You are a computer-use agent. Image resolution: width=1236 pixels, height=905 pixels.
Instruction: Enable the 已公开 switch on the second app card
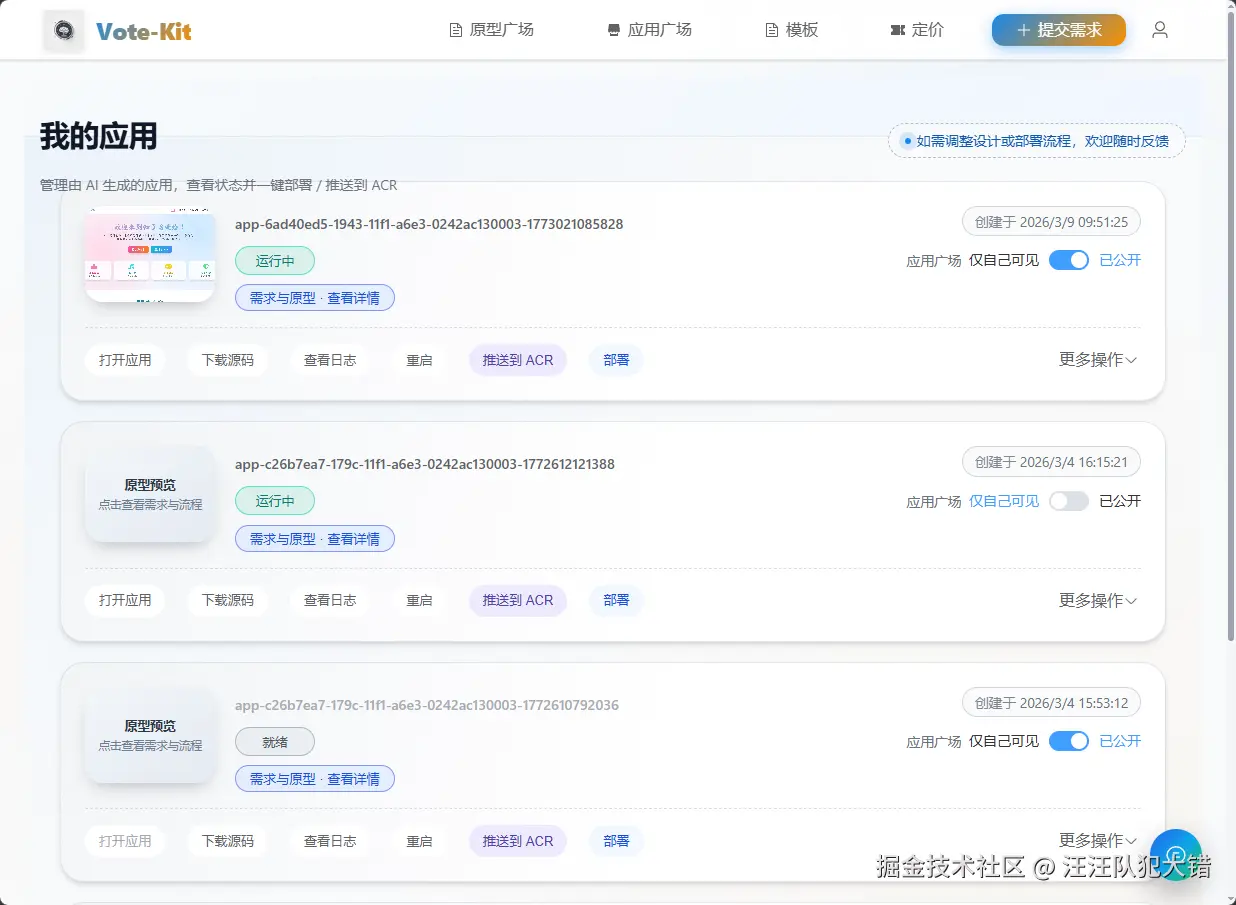(1069, 501)
